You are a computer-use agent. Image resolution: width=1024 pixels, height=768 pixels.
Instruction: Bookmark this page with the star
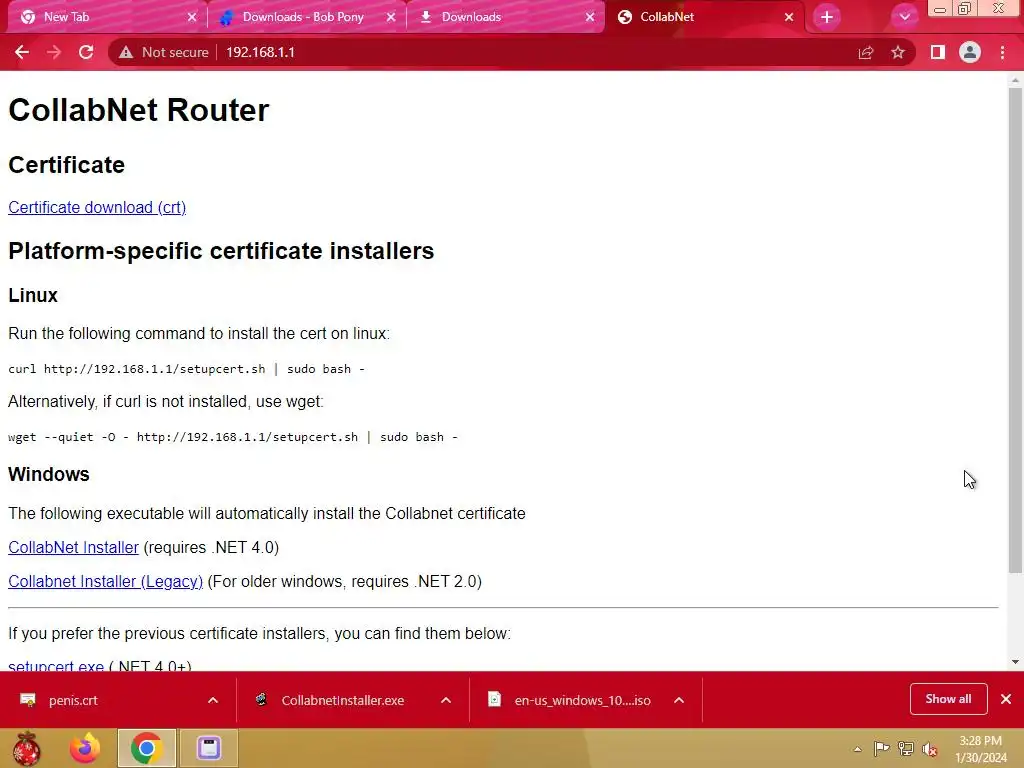tap(898, 52)
